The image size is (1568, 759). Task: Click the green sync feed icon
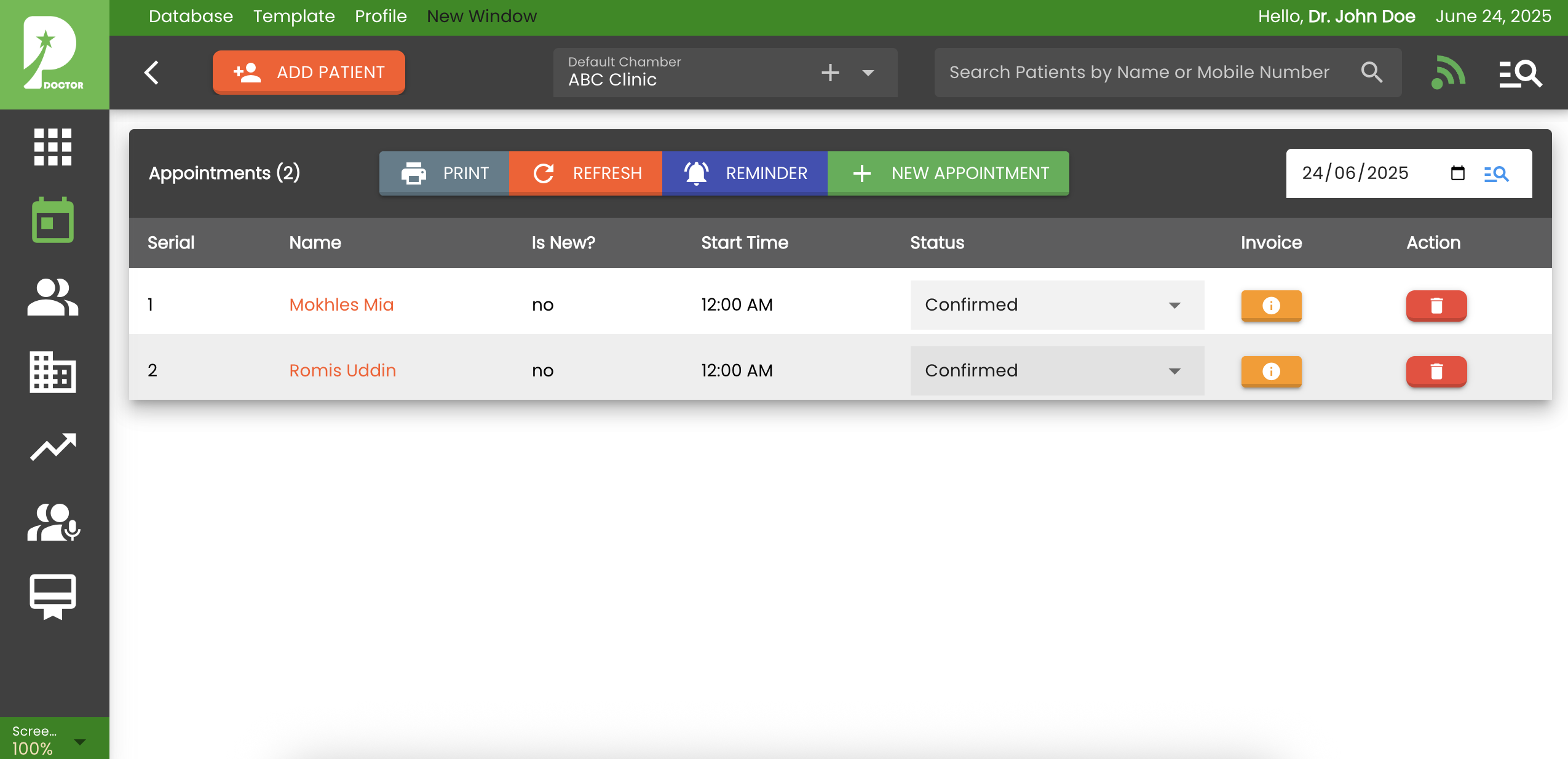pos(1448,73)
